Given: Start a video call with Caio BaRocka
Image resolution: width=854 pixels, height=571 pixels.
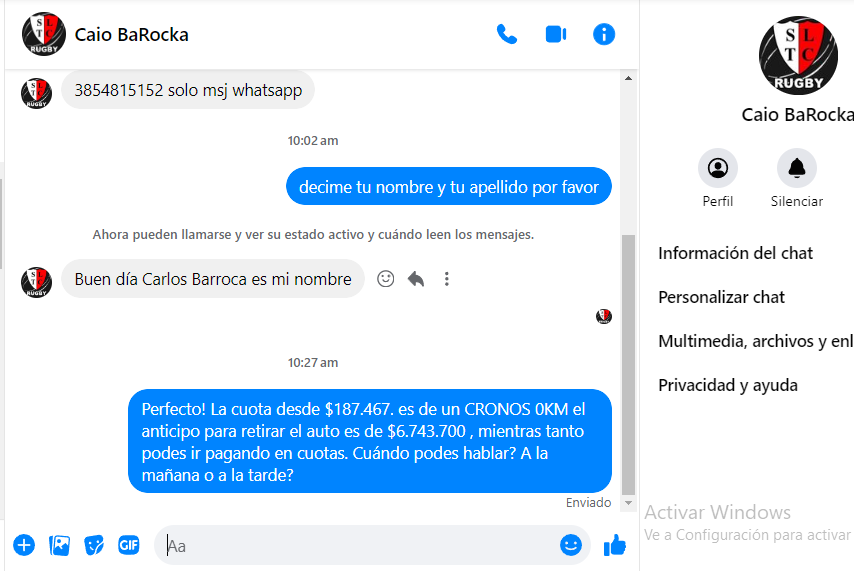Looking at the screenshot, I should (x=556, y=34).
